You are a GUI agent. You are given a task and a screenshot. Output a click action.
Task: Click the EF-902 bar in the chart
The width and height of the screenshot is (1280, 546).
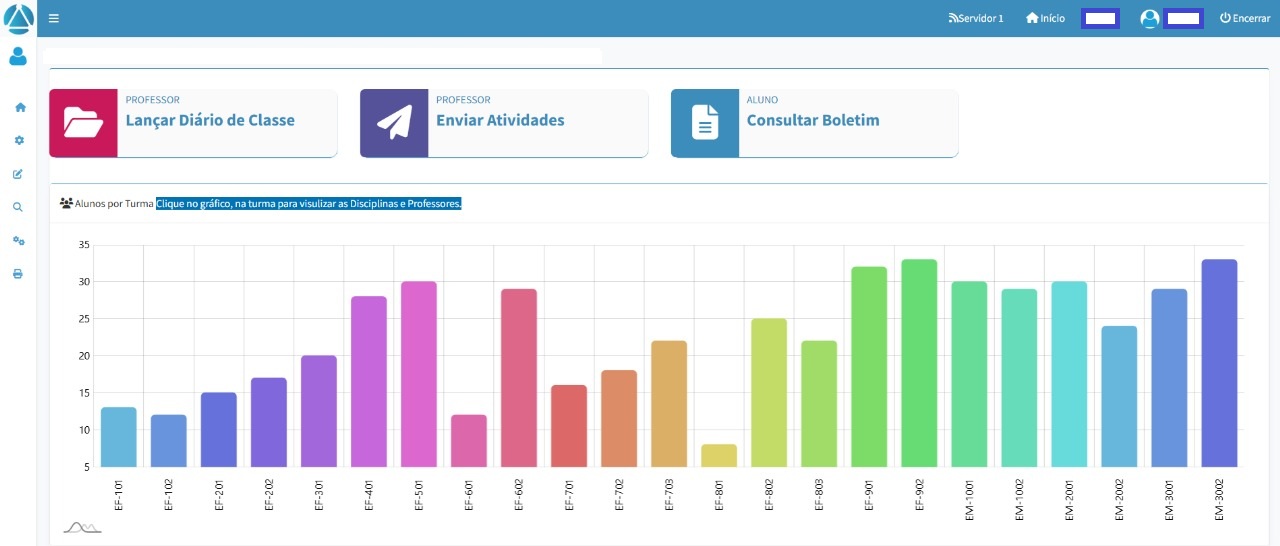coord(919,363)
